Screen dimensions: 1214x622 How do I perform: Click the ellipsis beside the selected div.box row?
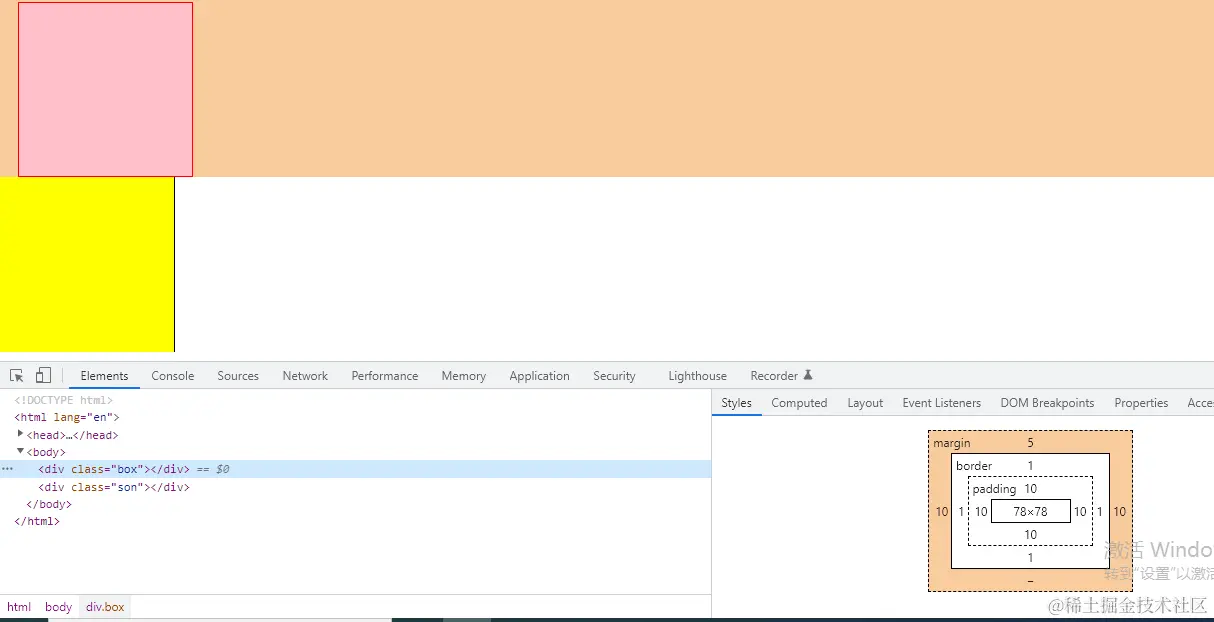coord(8,469)
